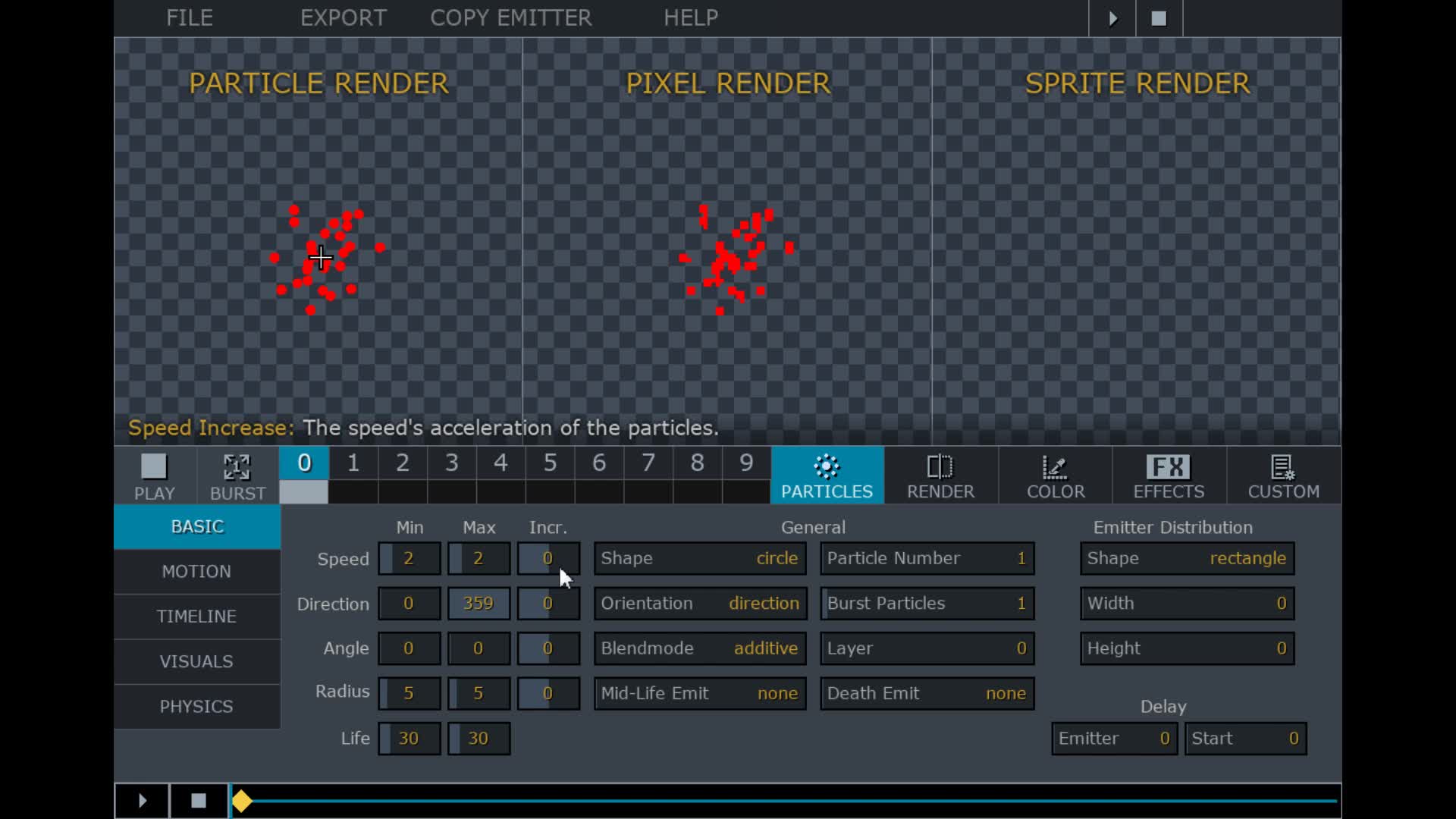Open the CUSTOM settings icon
This screenshot has height=819, width=1456.
click(x=1283, y=475)
